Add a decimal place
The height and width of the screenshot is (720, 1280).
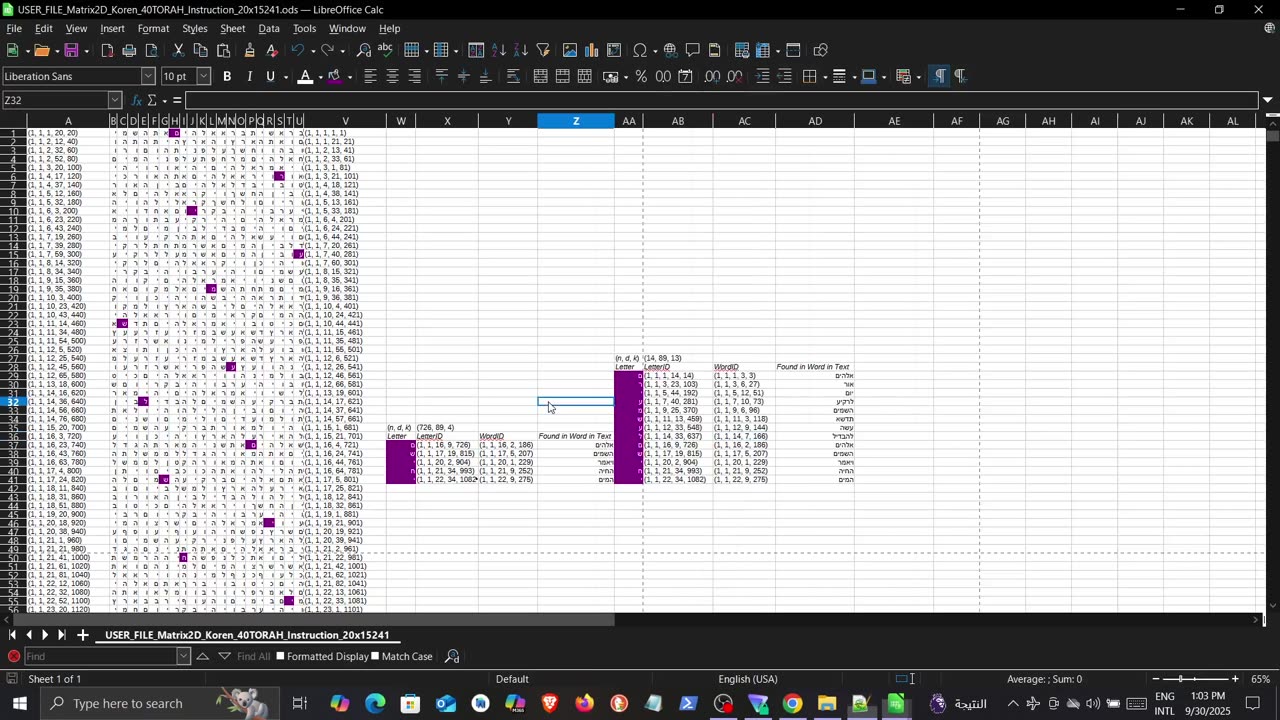pos(713,76)
